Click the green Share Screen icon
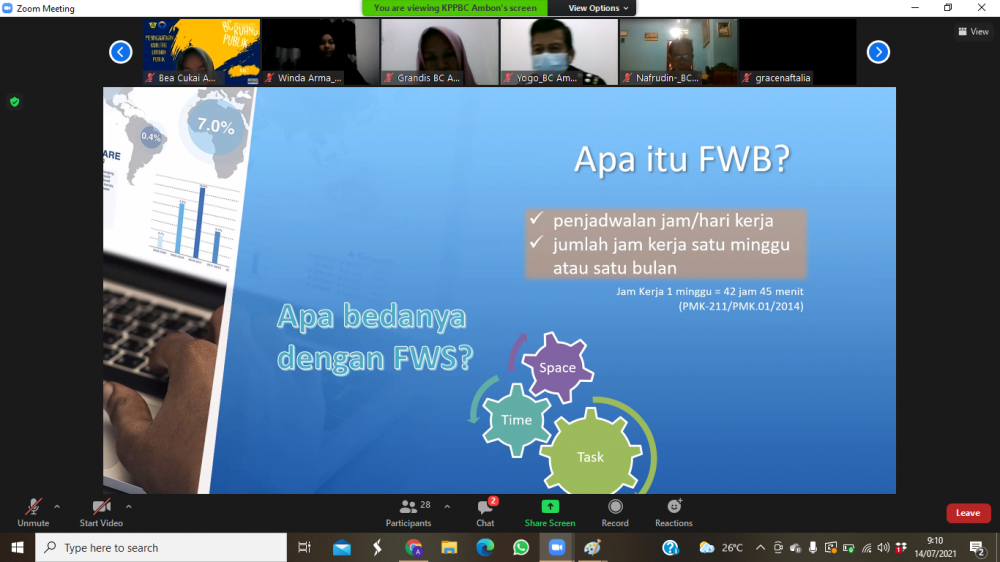This screenshot has height=562, width=1000. coord(549,507)
